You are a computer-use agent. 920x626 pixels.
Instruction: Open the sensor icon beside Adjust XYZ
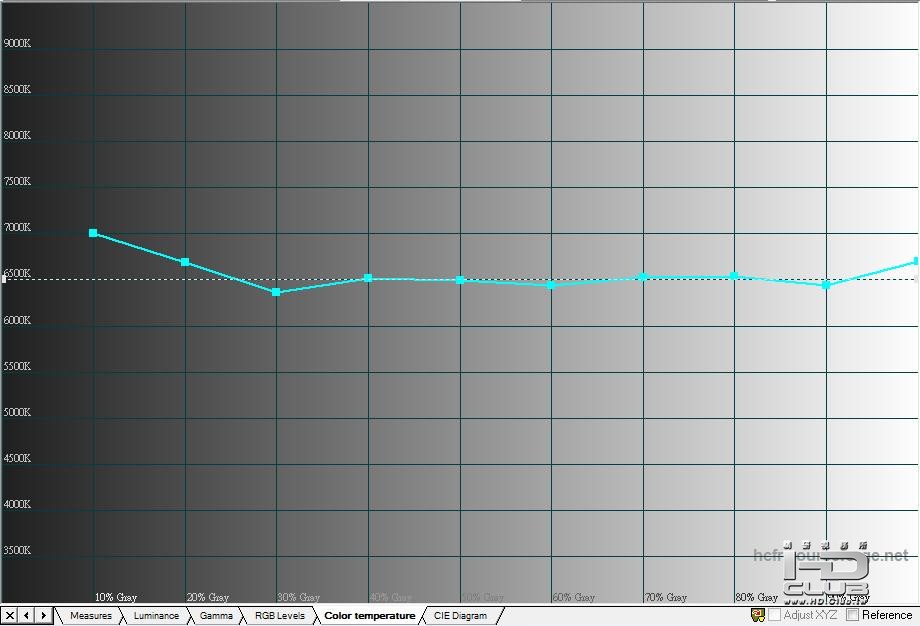[x=757, y=615]
